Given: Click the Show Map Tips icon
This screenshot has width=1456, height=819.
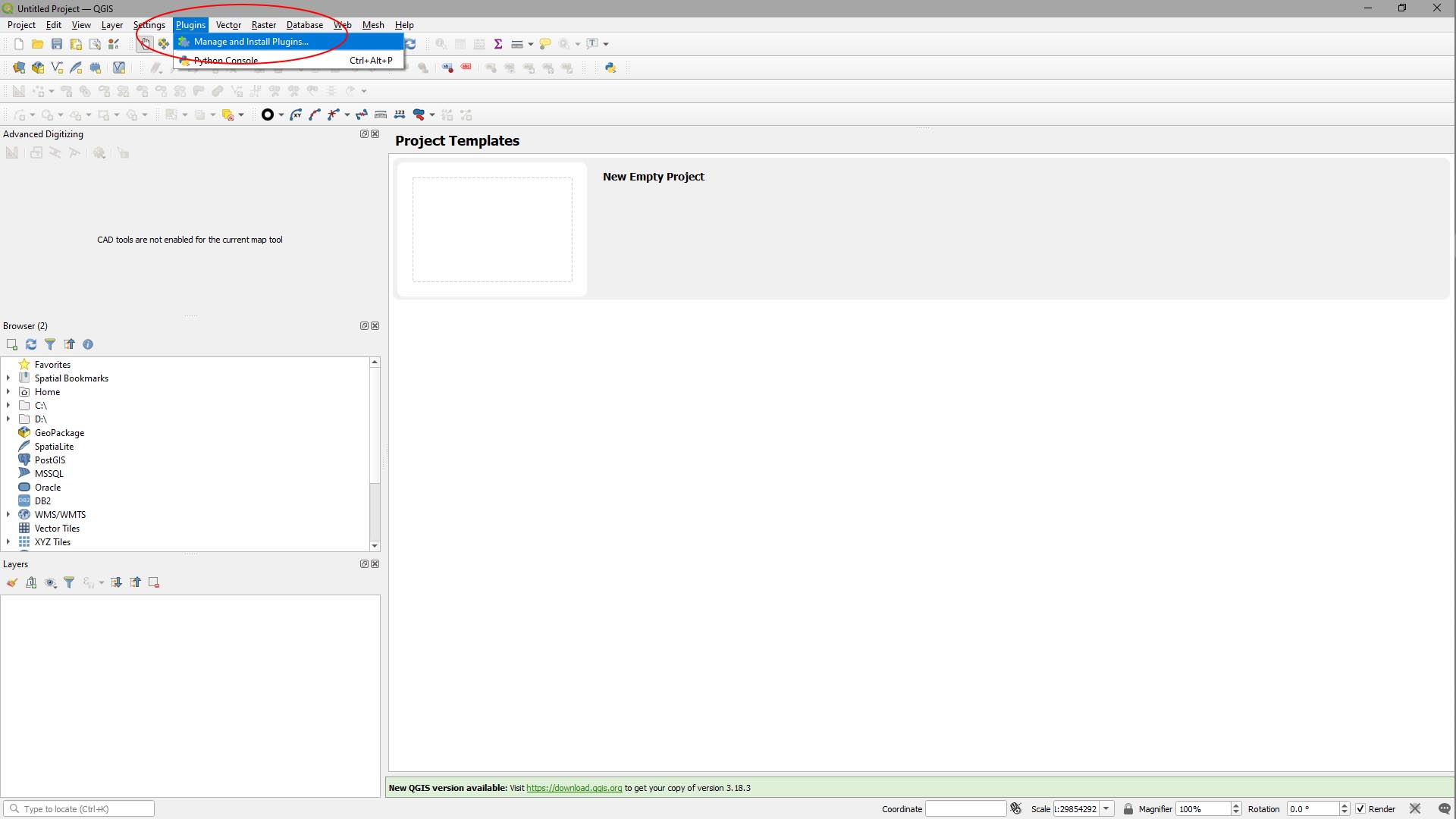Looking at the screenshot, I should 545,44.
